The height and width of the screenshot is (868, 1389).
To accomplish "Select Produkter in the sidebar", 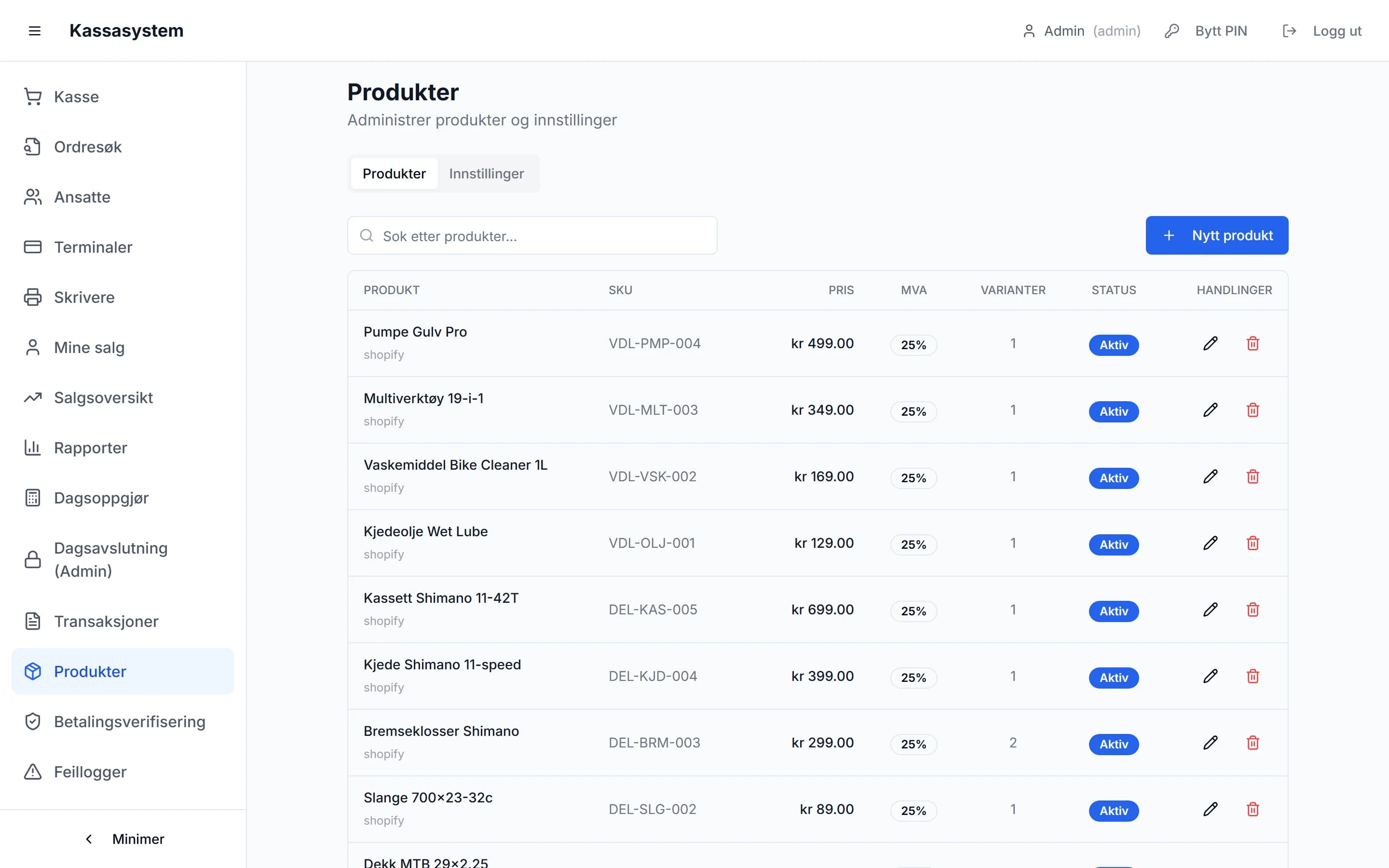I will tap(123, 672).
